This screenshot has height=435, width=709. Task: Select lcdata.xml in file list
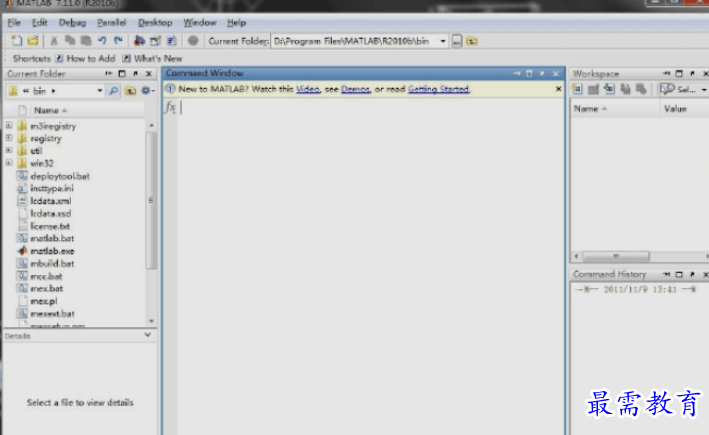(x=50, y=201)
